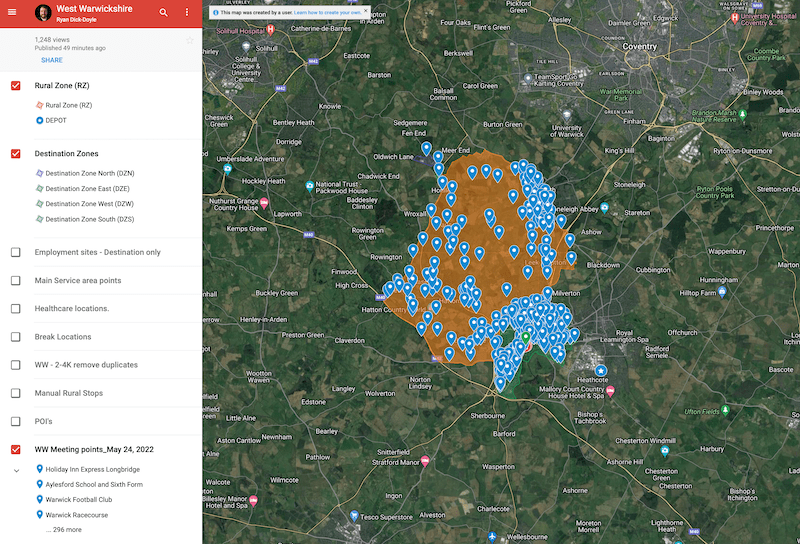Click the Stratford Manor hotel pin
The width and height of the screenshot is (800, 544).
425,461
